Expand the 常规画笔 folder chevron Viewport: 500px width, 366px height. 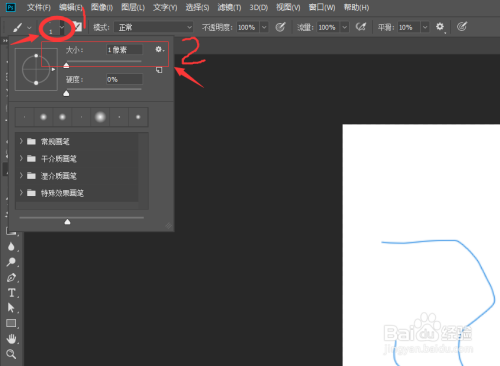click(21, 141)
